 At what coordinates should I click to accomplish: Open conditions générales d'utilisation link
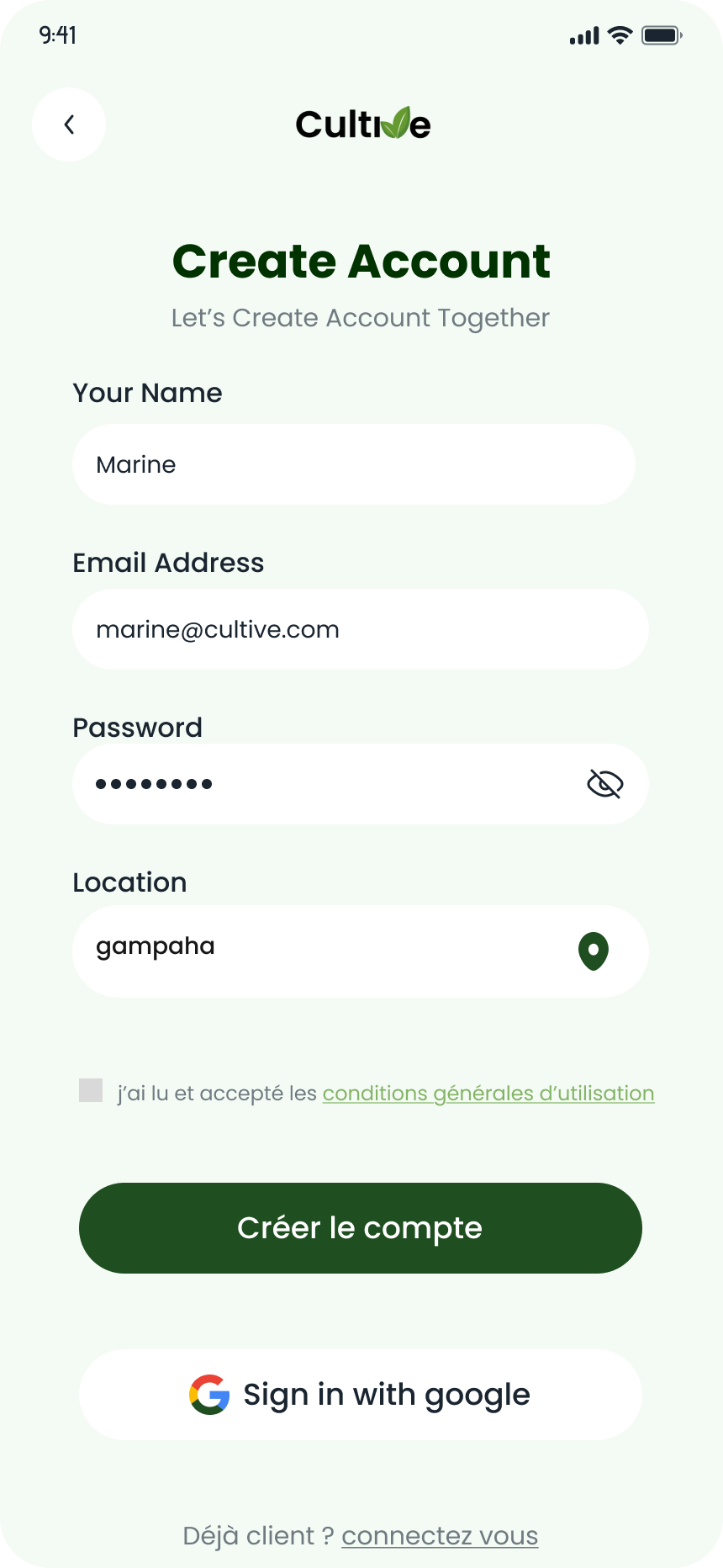(x=488, y=1094)
